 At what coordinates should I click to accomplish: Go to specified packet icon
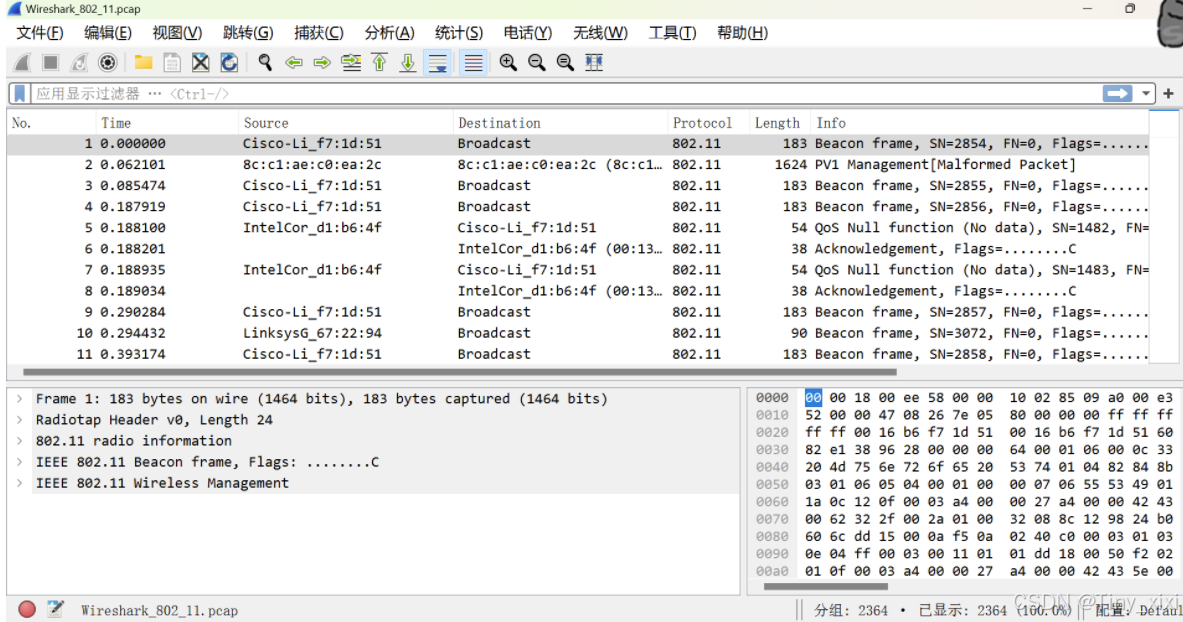tap(351, 63)
